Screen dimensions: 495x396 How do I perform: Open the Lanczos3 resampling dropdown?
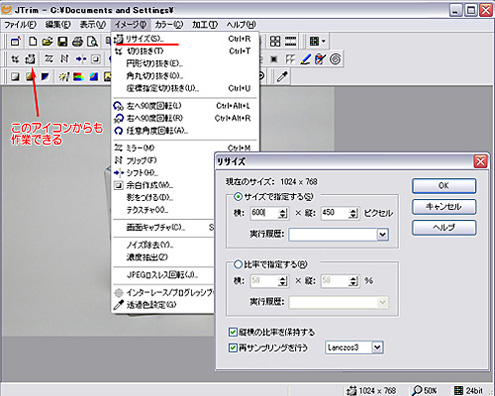tap(377, 348)
